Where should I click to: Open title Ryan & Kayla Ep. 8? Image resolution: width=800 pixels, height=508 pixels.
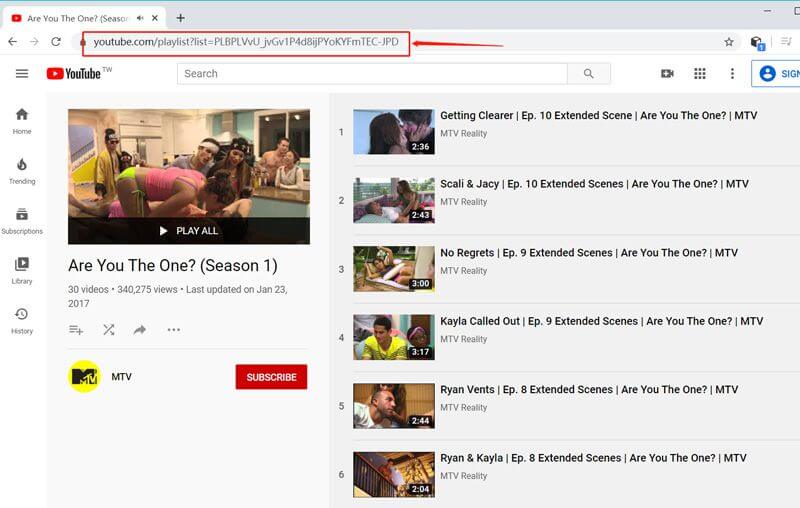[593, 458]
